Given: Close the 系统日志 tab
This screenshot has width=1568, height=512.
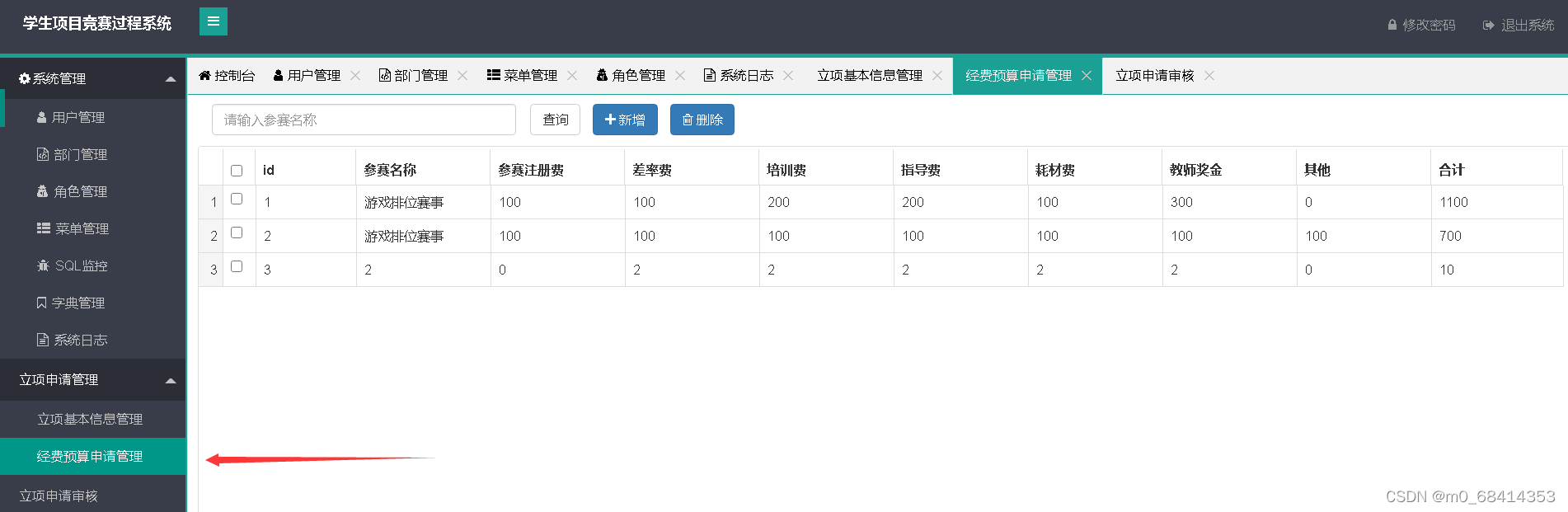Looking at the screenshot, I should click(x=788, y=75).
